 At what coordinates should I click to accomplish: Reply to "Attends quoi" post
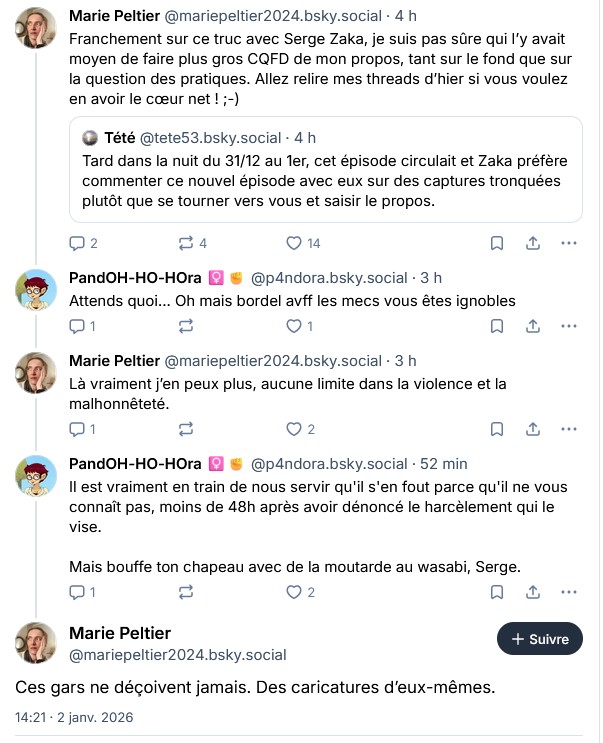77,326
